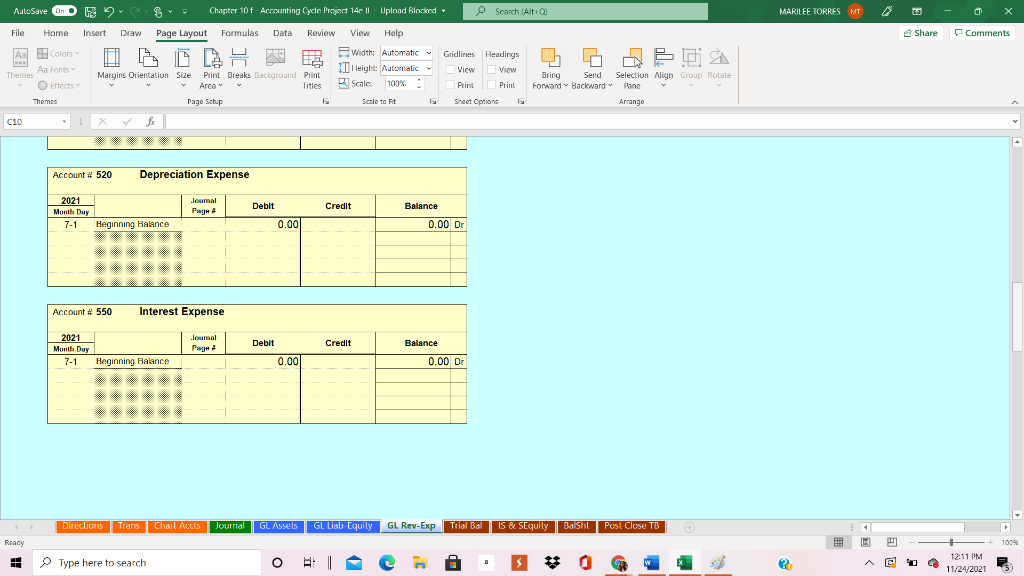Screen dimensions: 1024x576
Task: Open the Align options
Action: coord(664,68)
